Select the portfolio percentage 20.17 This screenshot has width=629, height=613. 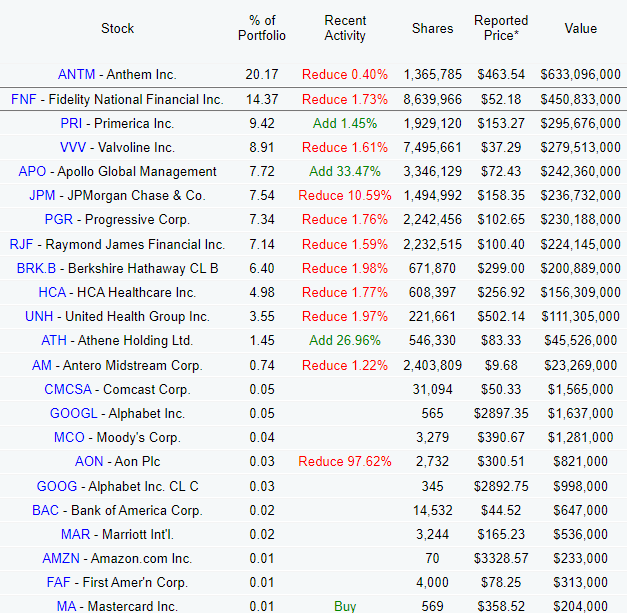(262, 74)
